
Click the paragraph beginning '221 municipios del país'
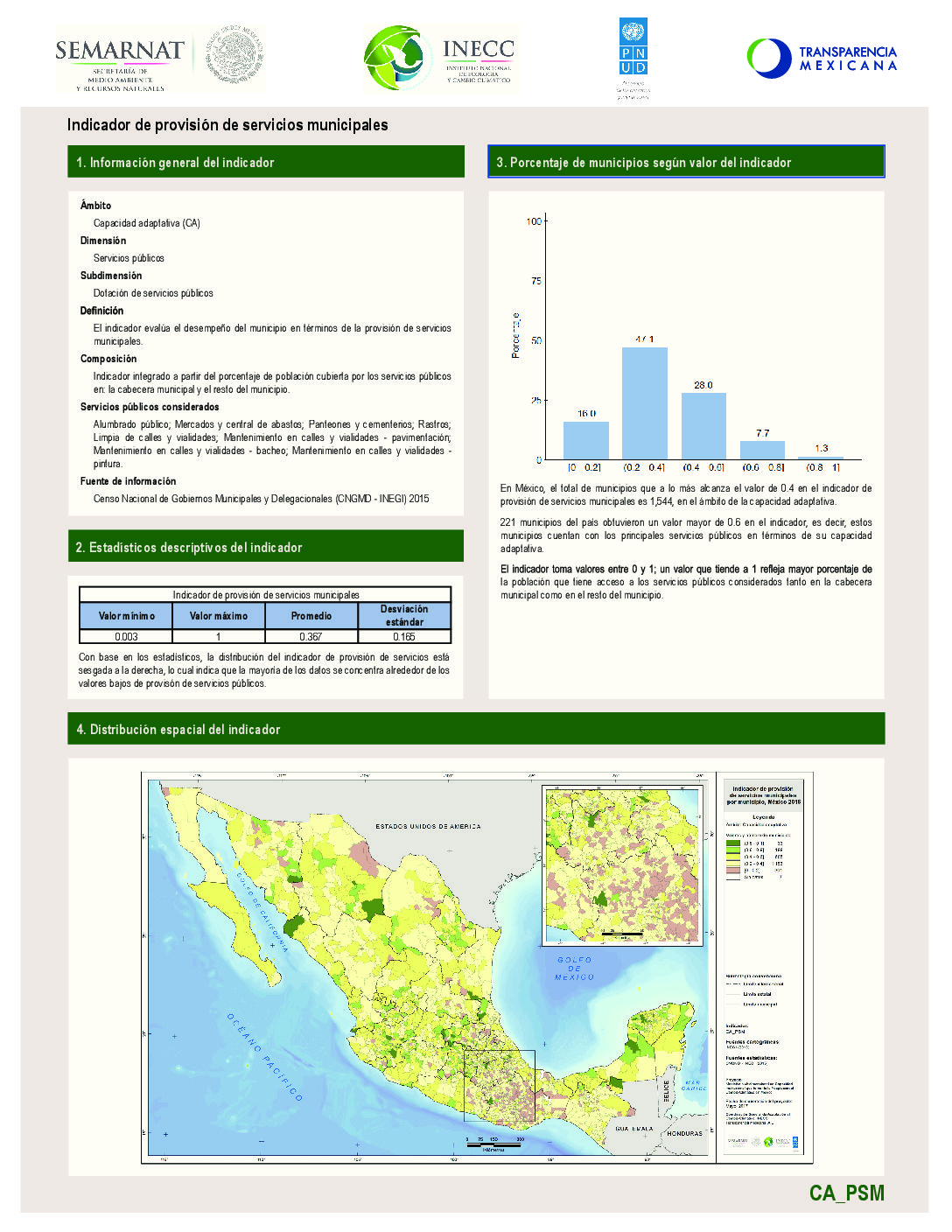[x=686, y=535]
